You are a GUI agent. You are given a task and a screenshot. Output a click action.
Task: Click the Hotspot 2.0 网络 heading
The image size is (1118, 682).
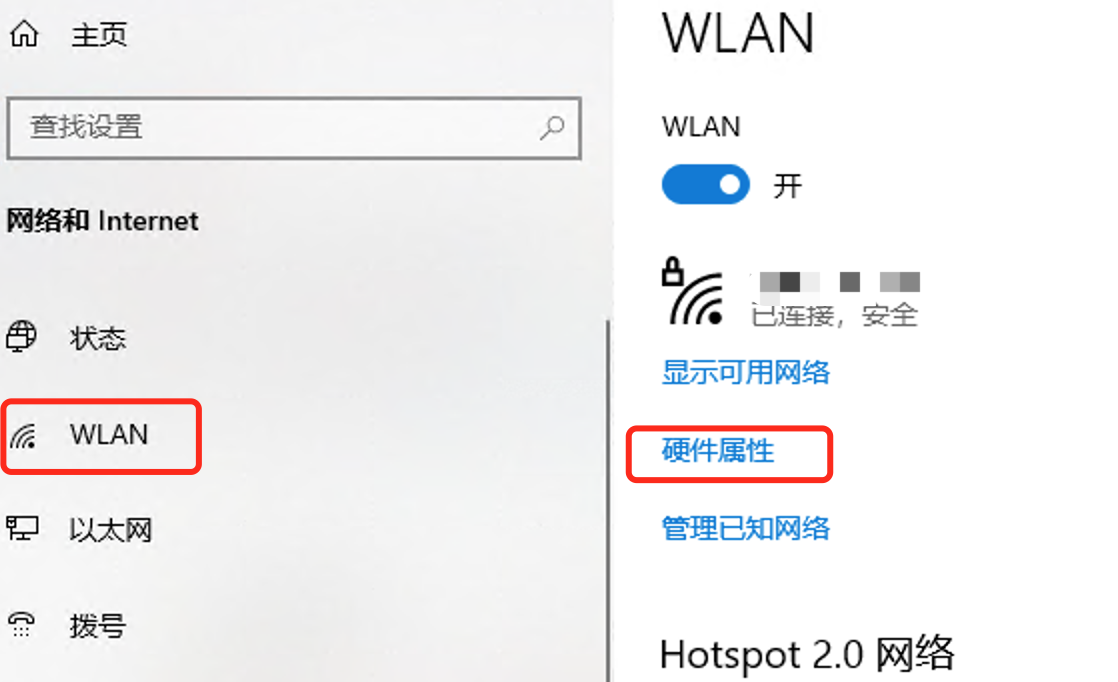coord(806,653)
